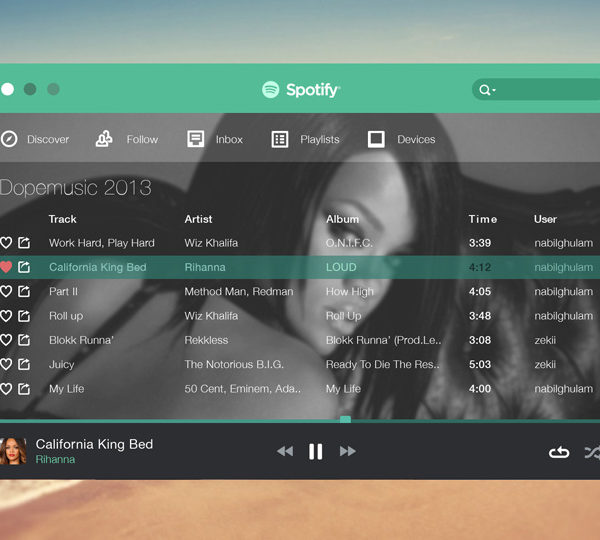Like the Blokk Runna' track
600x540 pixels.
(x=6, y=340)
